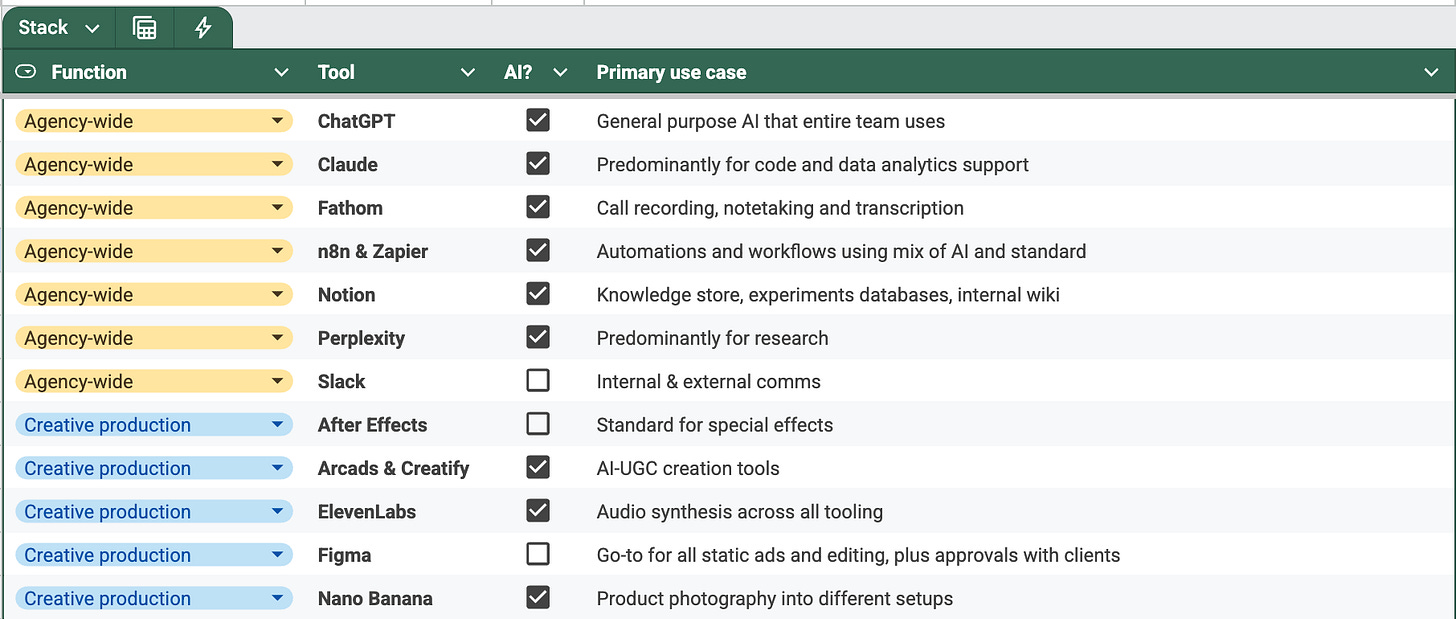1456x619 pixels.
Task: Click the lightning bolt icon in table tab
Action: (203, 28)
